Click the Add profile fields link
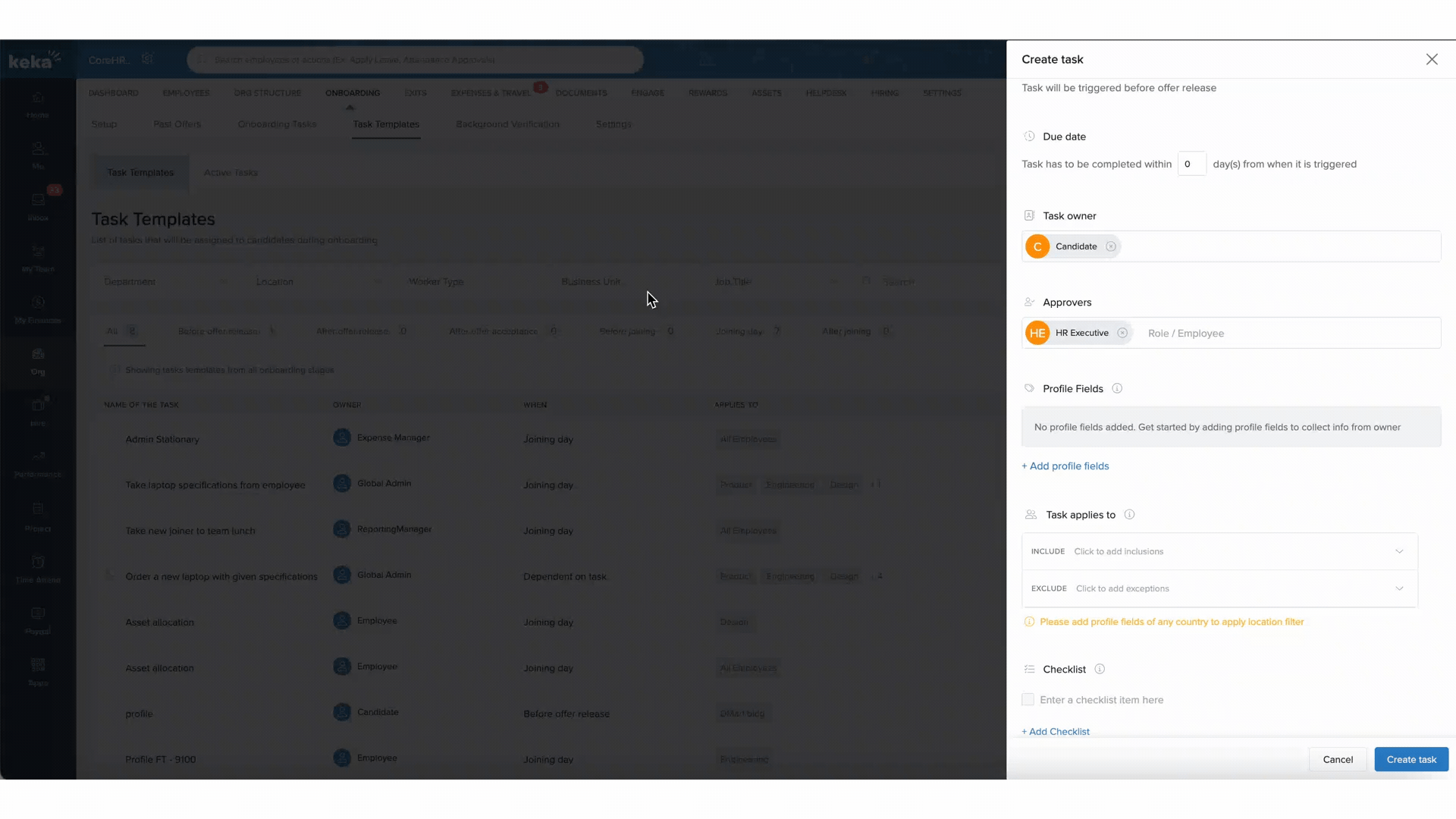This screenshot has width=1456, height=819. pyautogui.click(x=1066, y=466)
